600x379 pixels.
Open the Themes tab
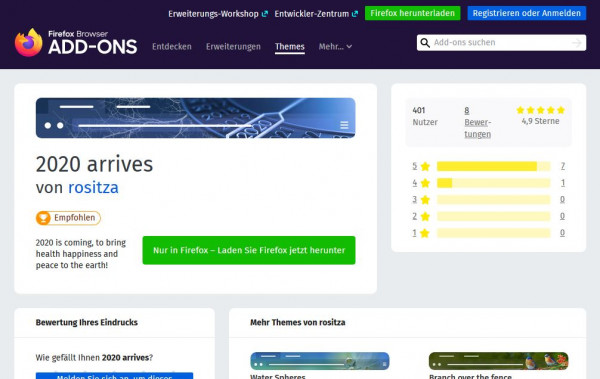[290, 47]
